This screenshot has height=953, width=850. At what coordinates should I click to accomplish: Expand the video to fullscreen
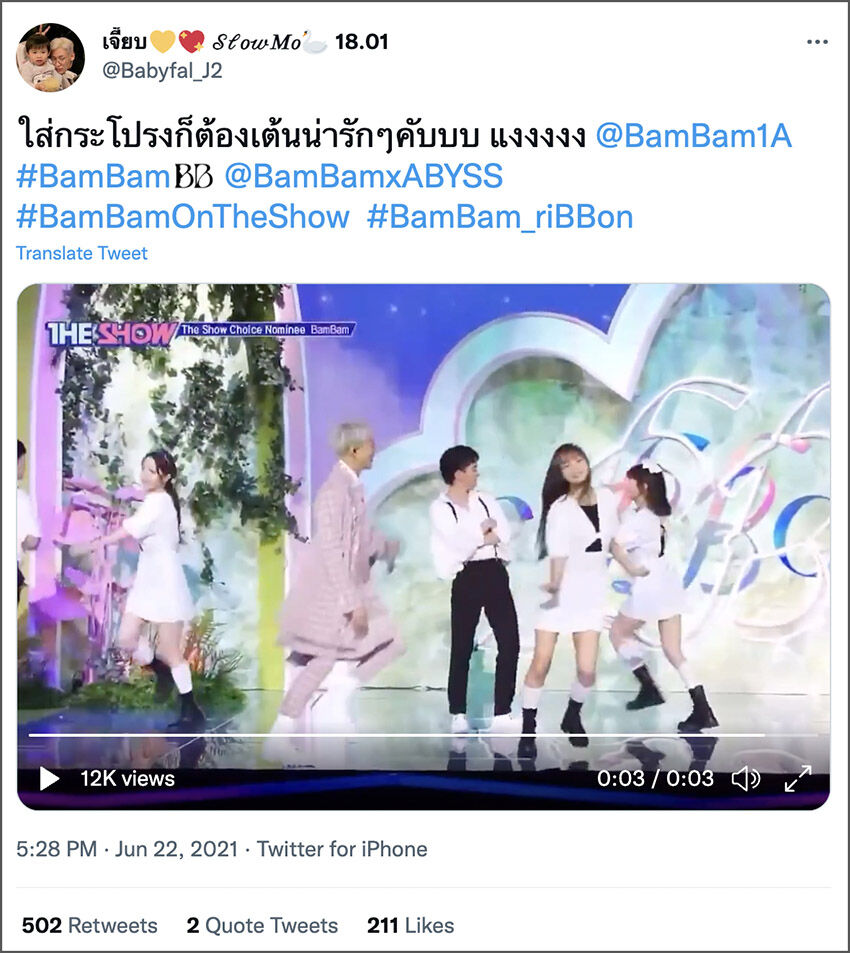[x=798, y=779]
